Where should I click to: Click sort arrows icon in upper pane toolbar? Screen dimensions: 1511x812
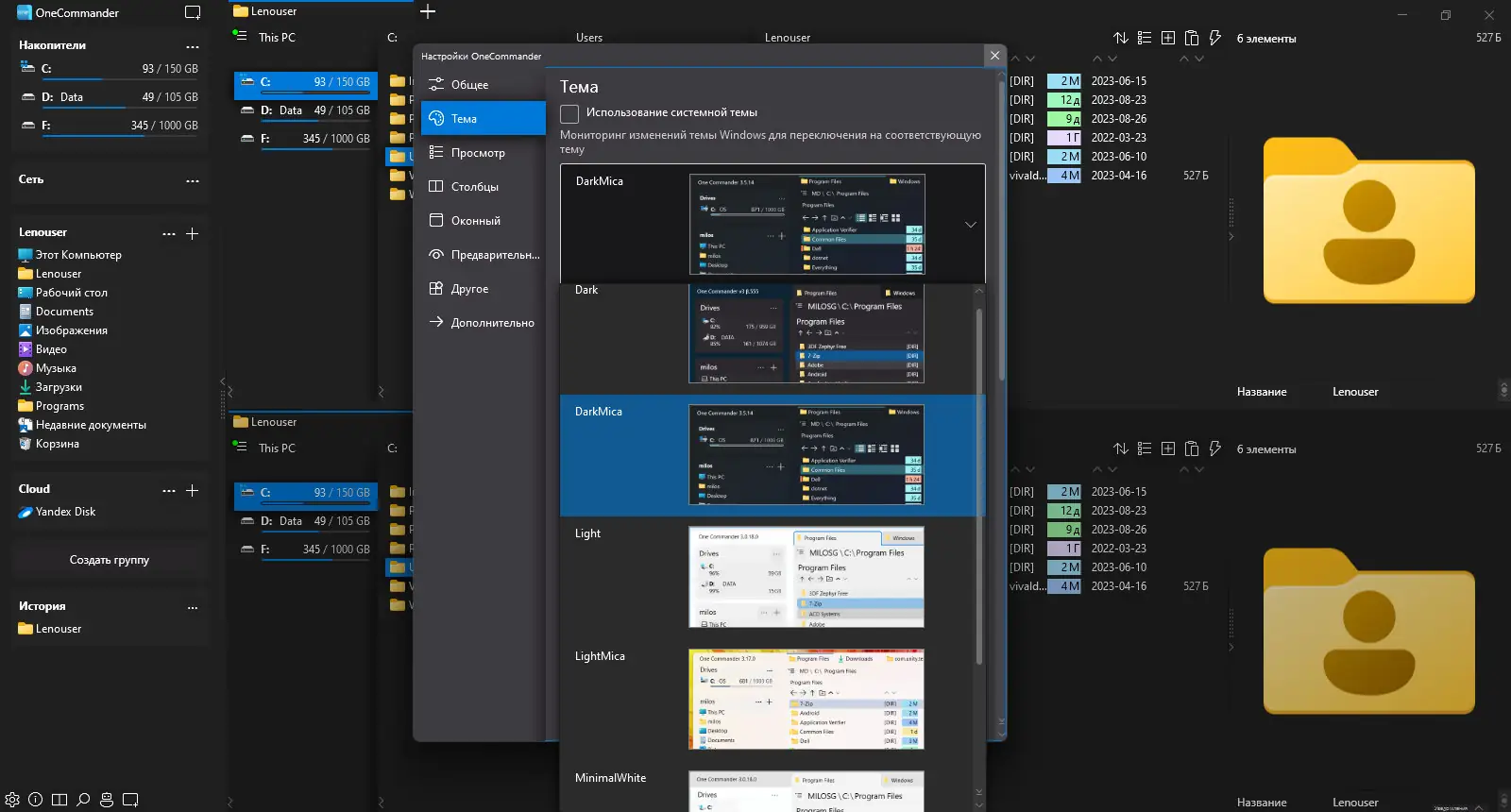pyautogui.click(x=1121, y=38)
